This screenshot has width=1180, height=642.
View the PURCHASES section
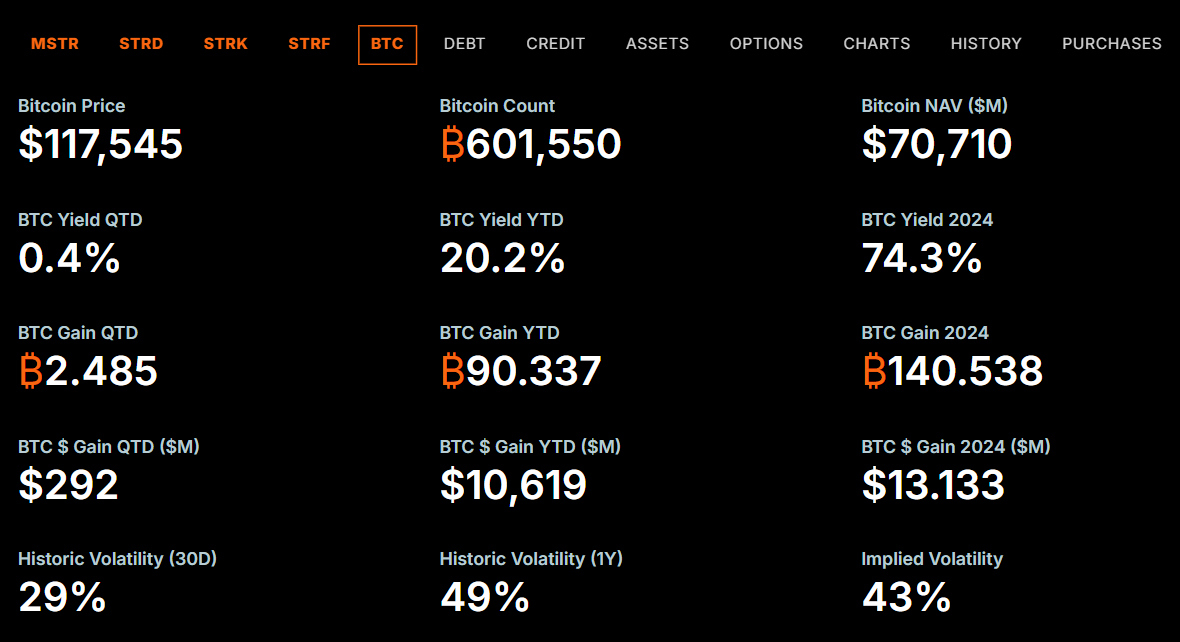pos(1112,43)
